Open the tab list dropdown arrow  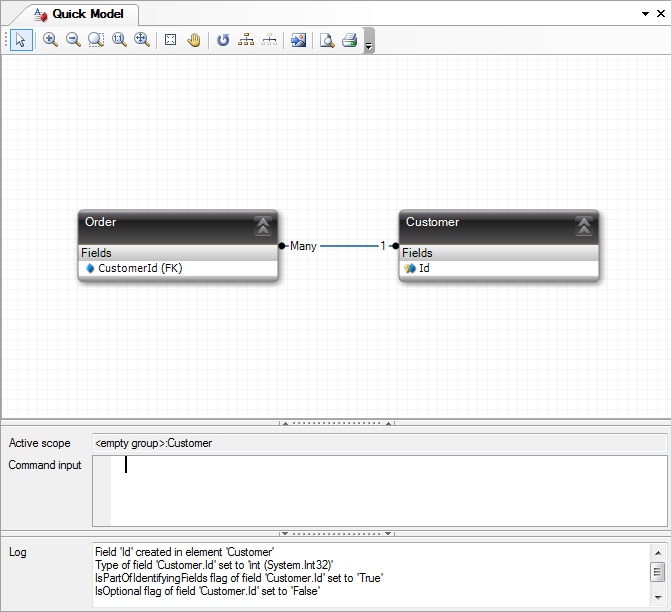point(645,15)
